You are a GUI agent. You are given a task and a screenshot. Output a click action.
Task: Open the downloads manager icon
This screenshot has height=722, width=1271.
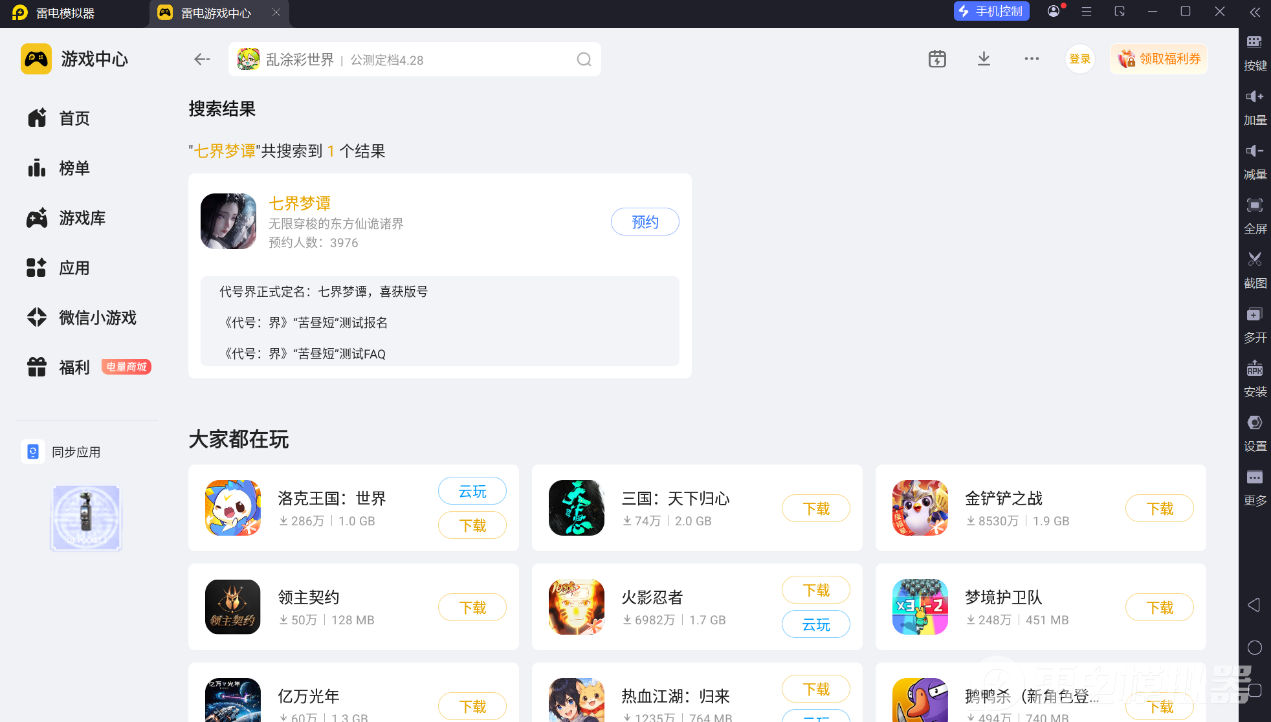(984, 59)
